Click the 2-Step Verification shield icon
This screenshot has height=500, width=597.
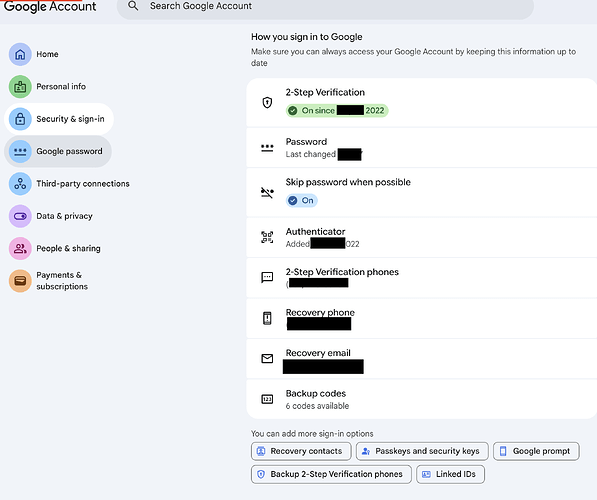coord(267,102)
